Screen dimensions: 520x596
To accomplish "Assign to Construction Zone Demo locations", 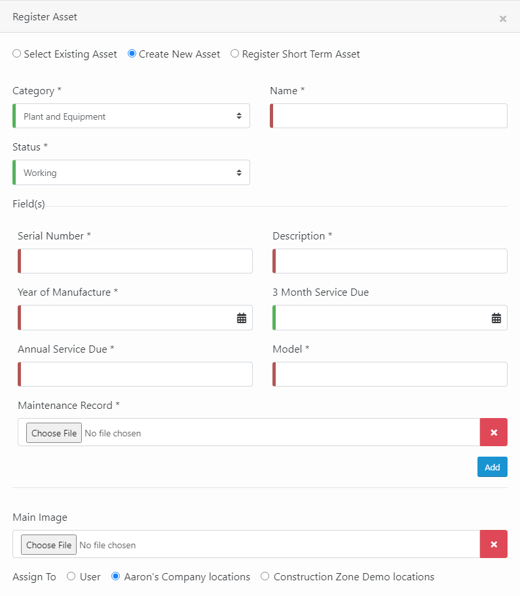I will tap(265, 576).
